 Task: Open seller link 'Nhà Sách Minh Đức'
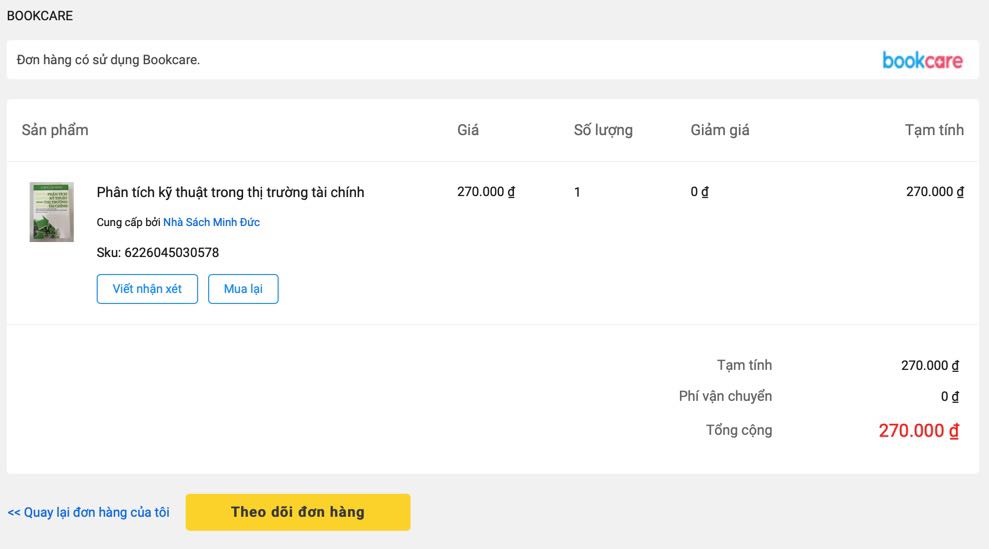[x=211, y=222]
